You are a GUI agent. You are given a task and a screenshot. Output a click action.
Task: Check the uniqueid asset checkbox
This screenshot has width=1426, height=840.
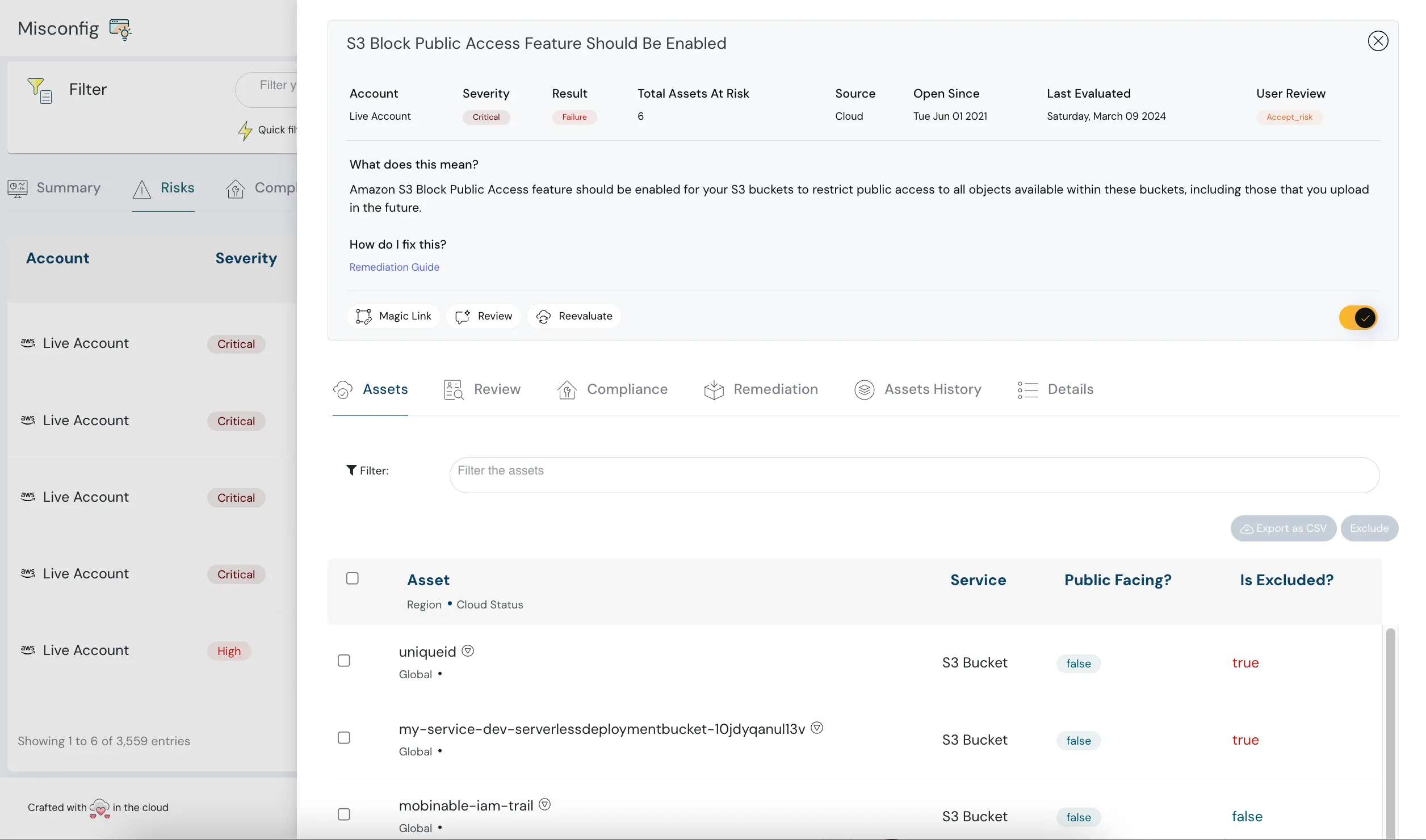(344, 661)
